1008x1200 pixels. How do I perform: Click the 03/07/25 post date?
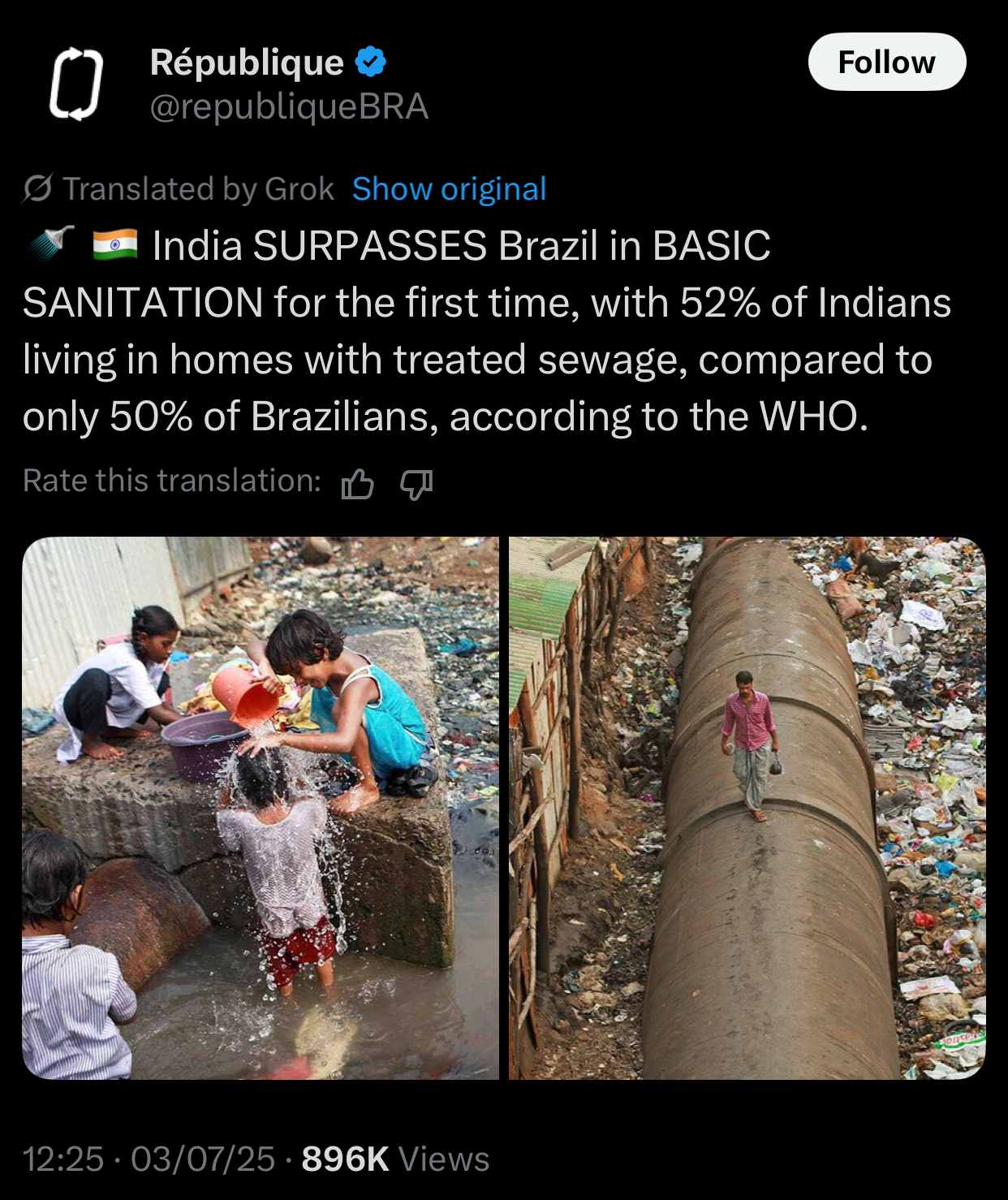click(x=203, y=1159)
